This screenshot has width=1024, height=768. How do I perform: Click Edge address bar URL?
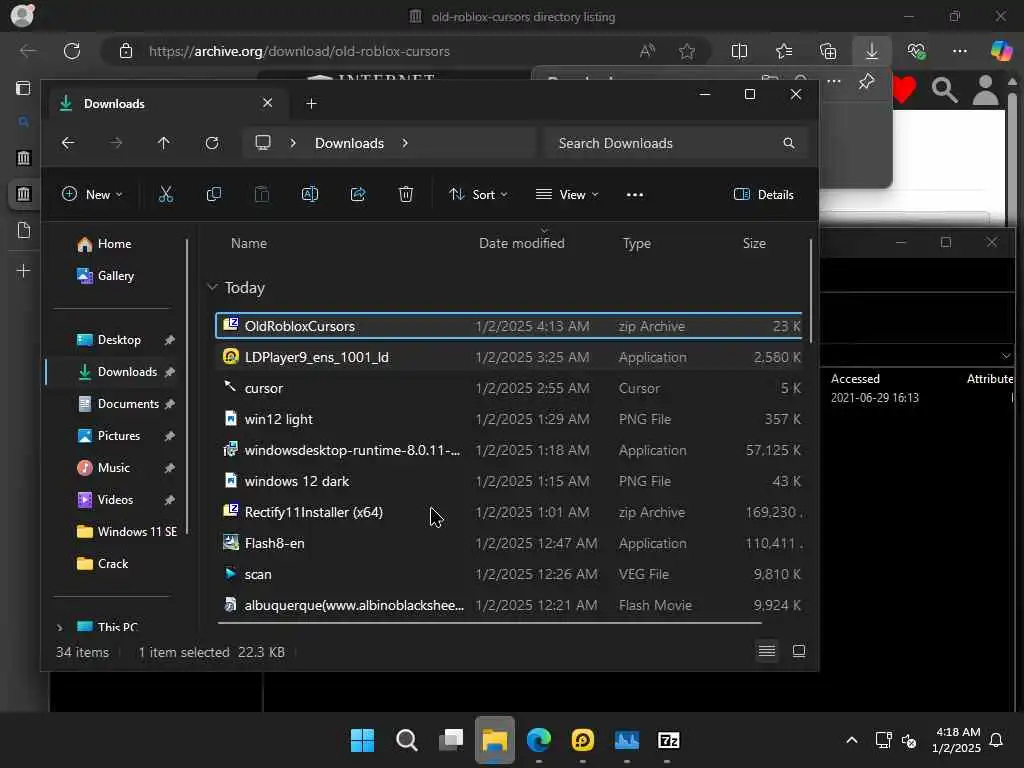(299, 51)
